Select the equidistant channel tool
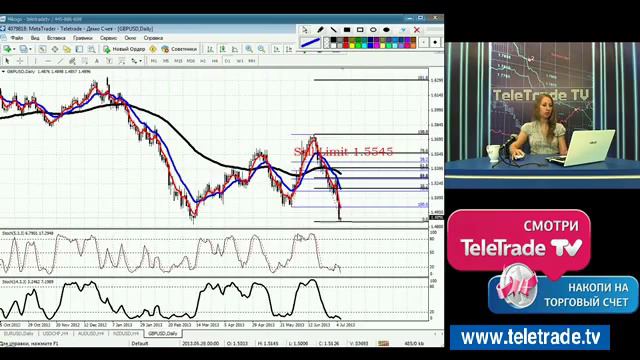The height and width of the screenshot is (360, 640). click(72, 61)
